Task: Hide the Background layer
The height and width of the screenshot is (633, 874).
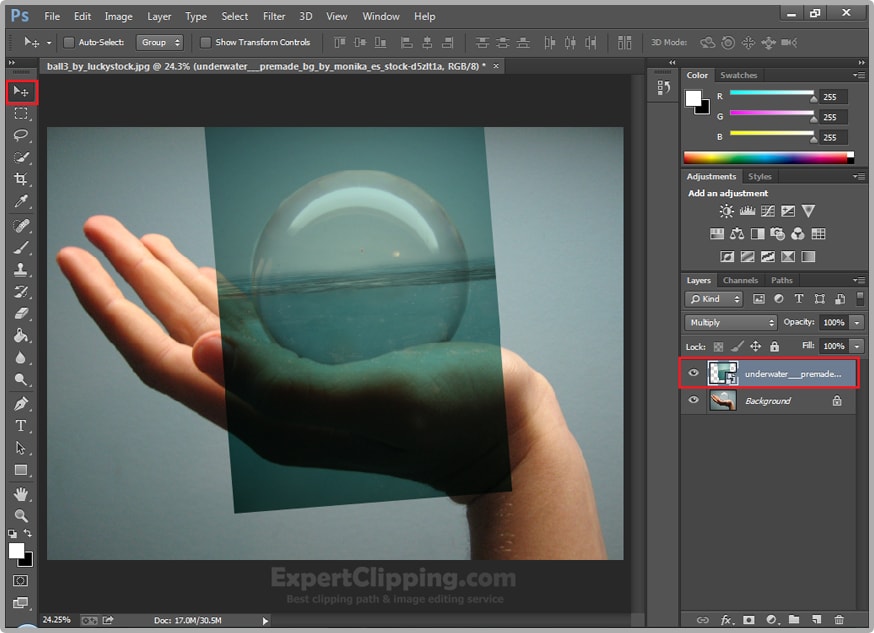Action: click(694, 401)
